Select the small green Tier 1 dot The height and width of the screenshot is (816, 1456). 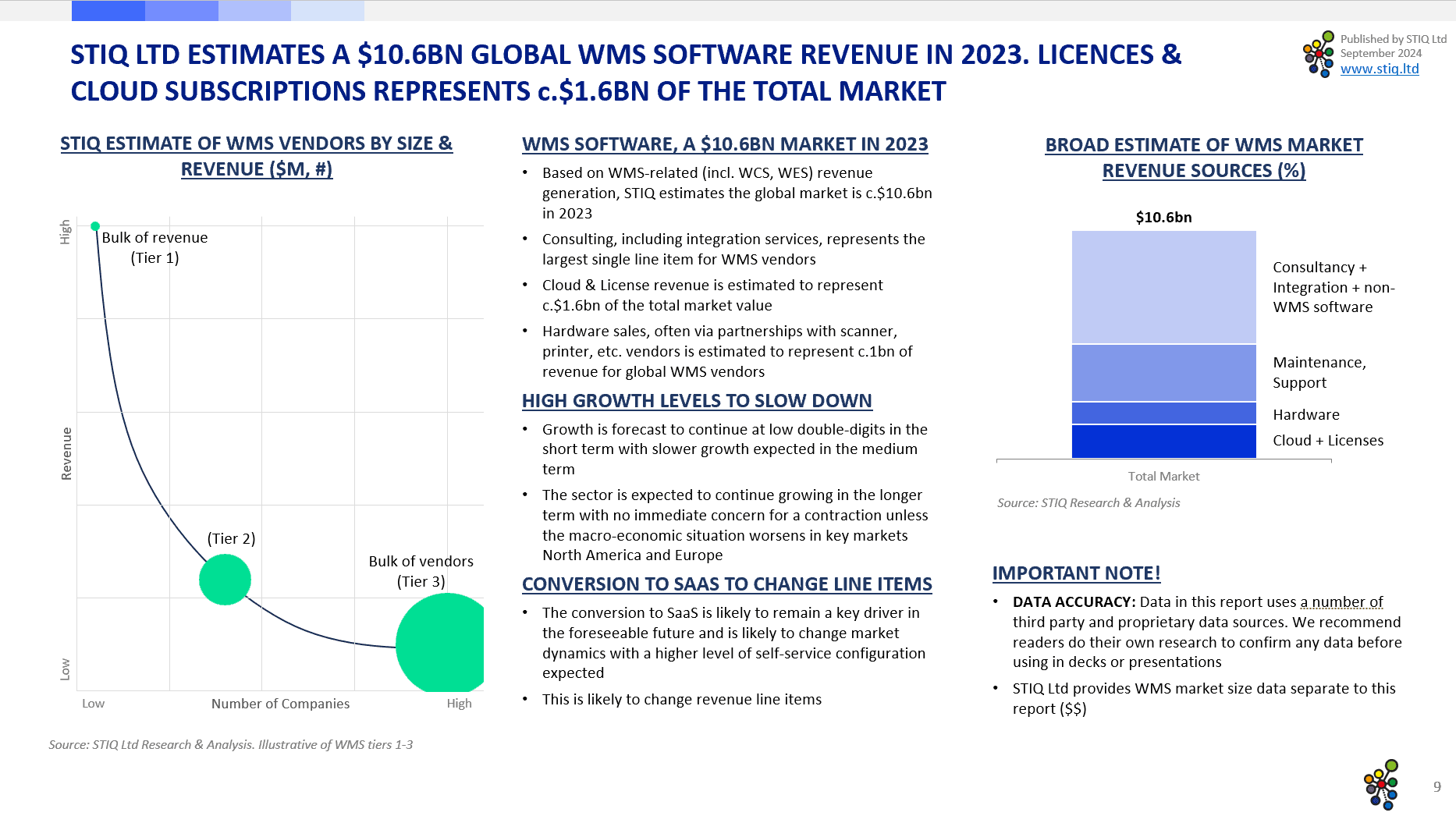(x=95, y=226)
